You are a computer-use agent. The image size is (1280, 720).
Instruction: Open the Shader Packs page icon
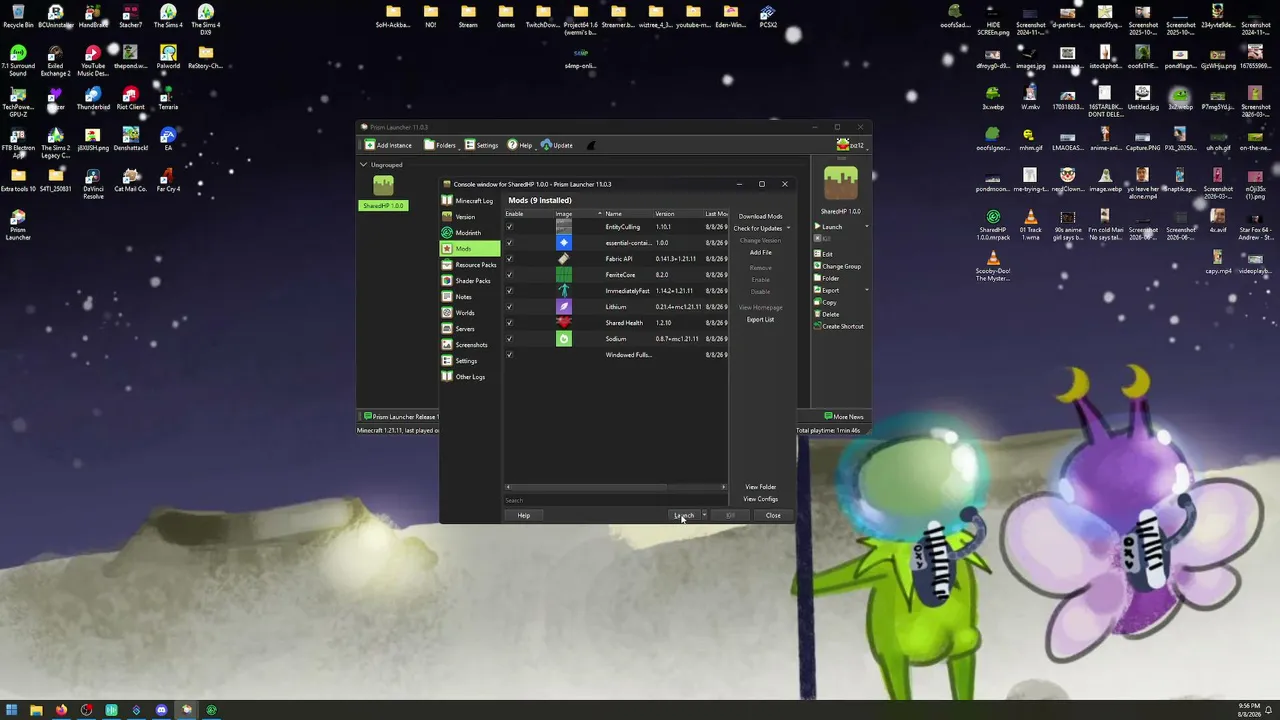tap(447, 281)
